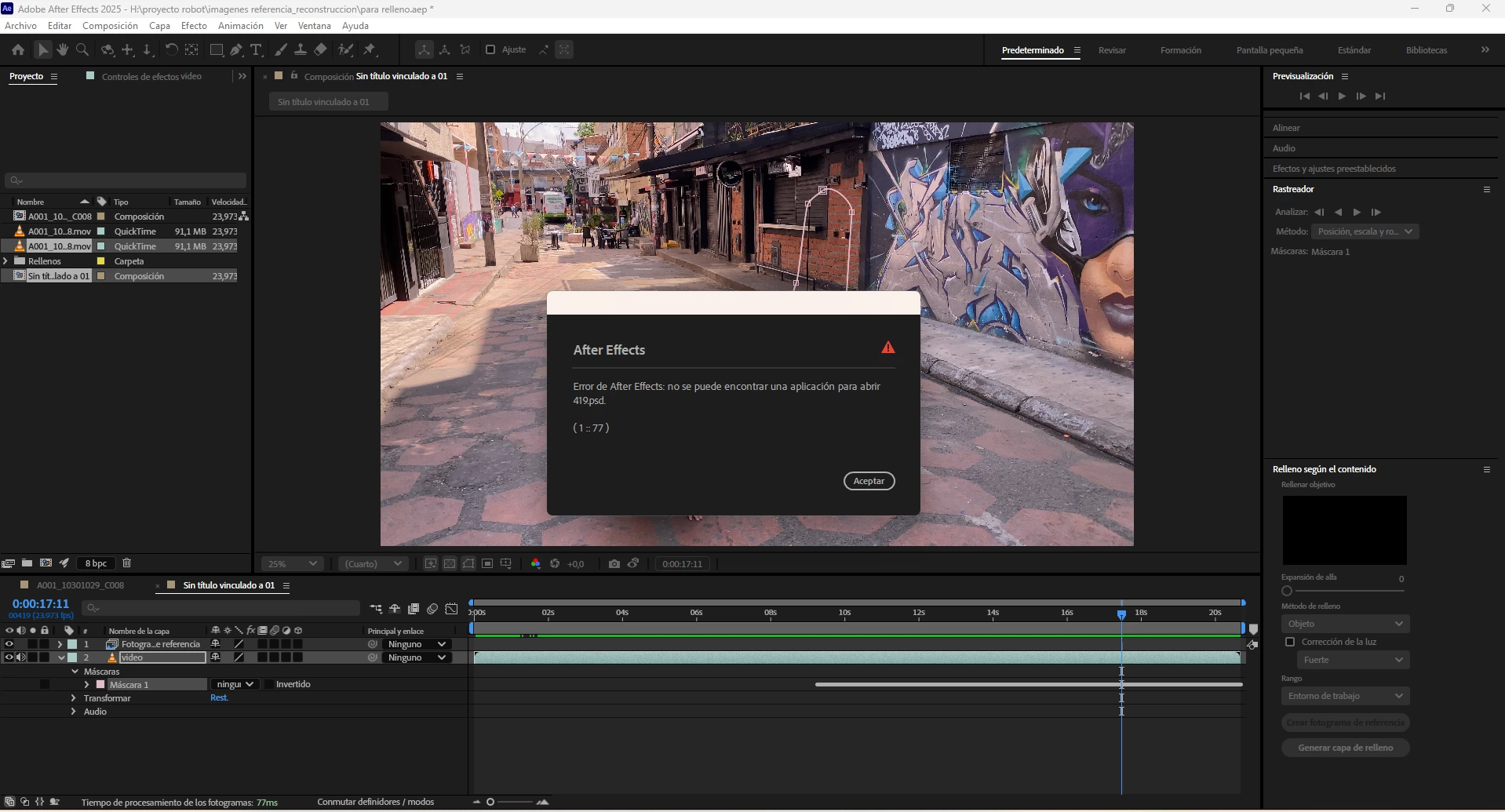Select the Brush tool
The width and height of the screenshot is (1505, 812).
[280, 49]
